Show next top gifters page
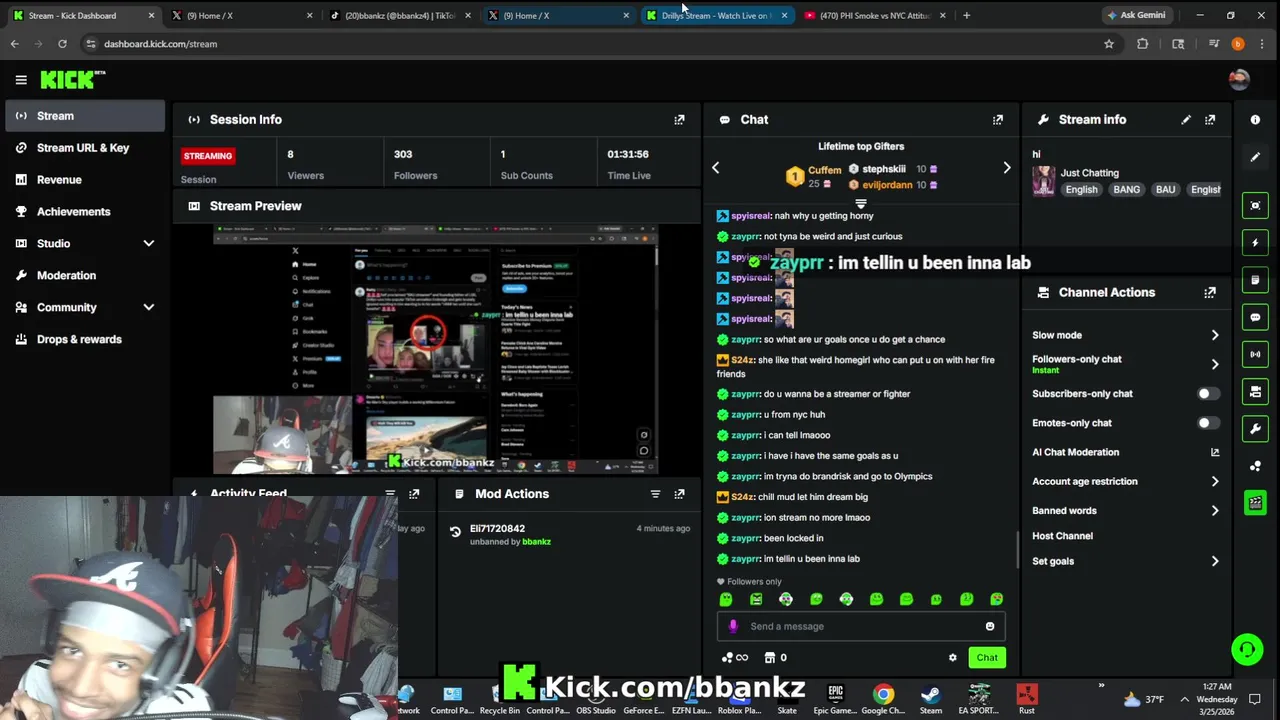Image resolution: width=1280 pixels, height=720 pixels. [x=1006, y=167]
